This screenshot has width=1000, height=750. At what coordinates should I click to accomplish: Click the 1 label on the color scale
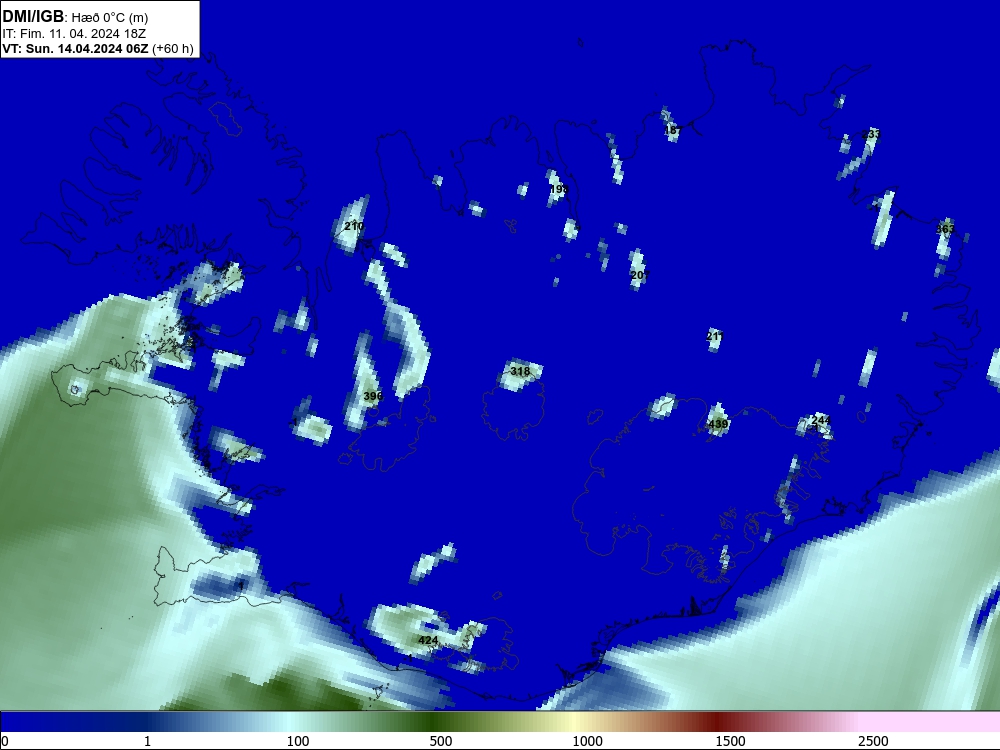coord(147,741)
